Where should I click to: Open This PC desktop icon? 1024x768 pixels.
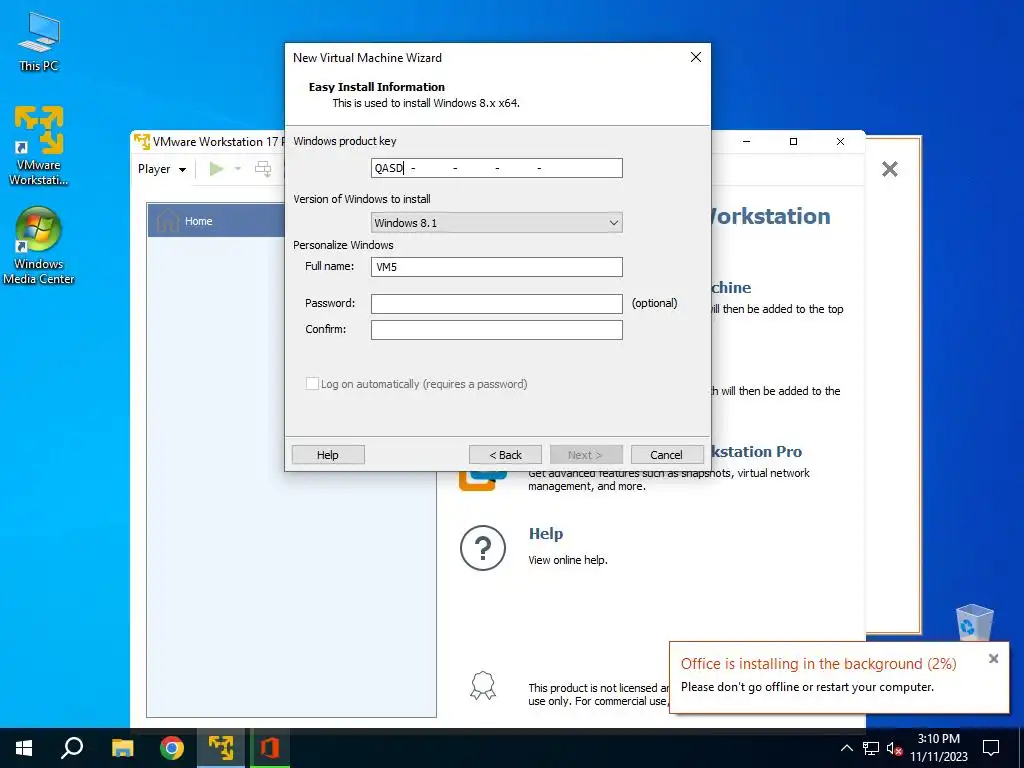(x=39, y=42)
